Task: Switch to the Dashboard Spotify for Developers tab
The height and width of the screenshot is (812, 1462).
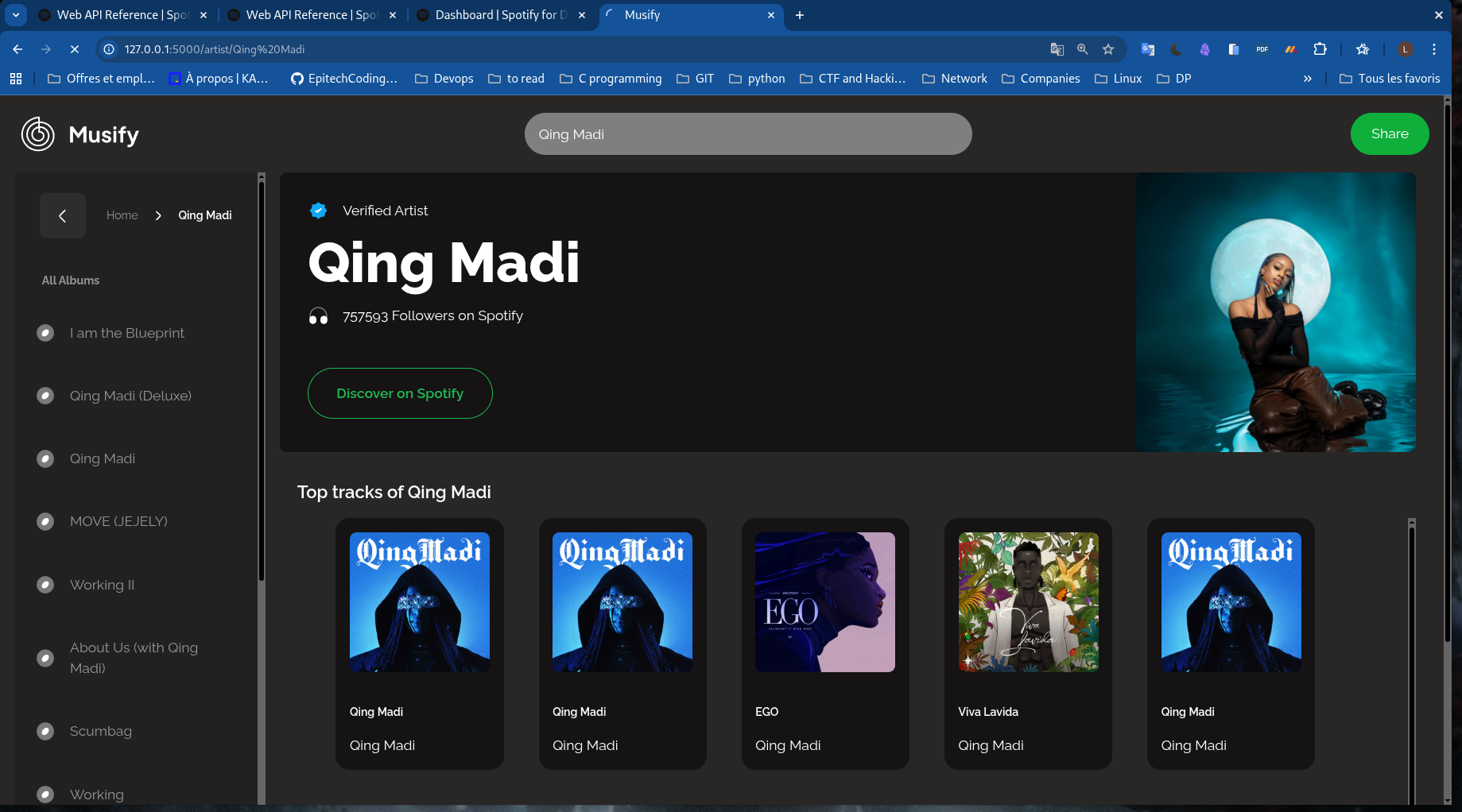Action: [x=502, y=15]
